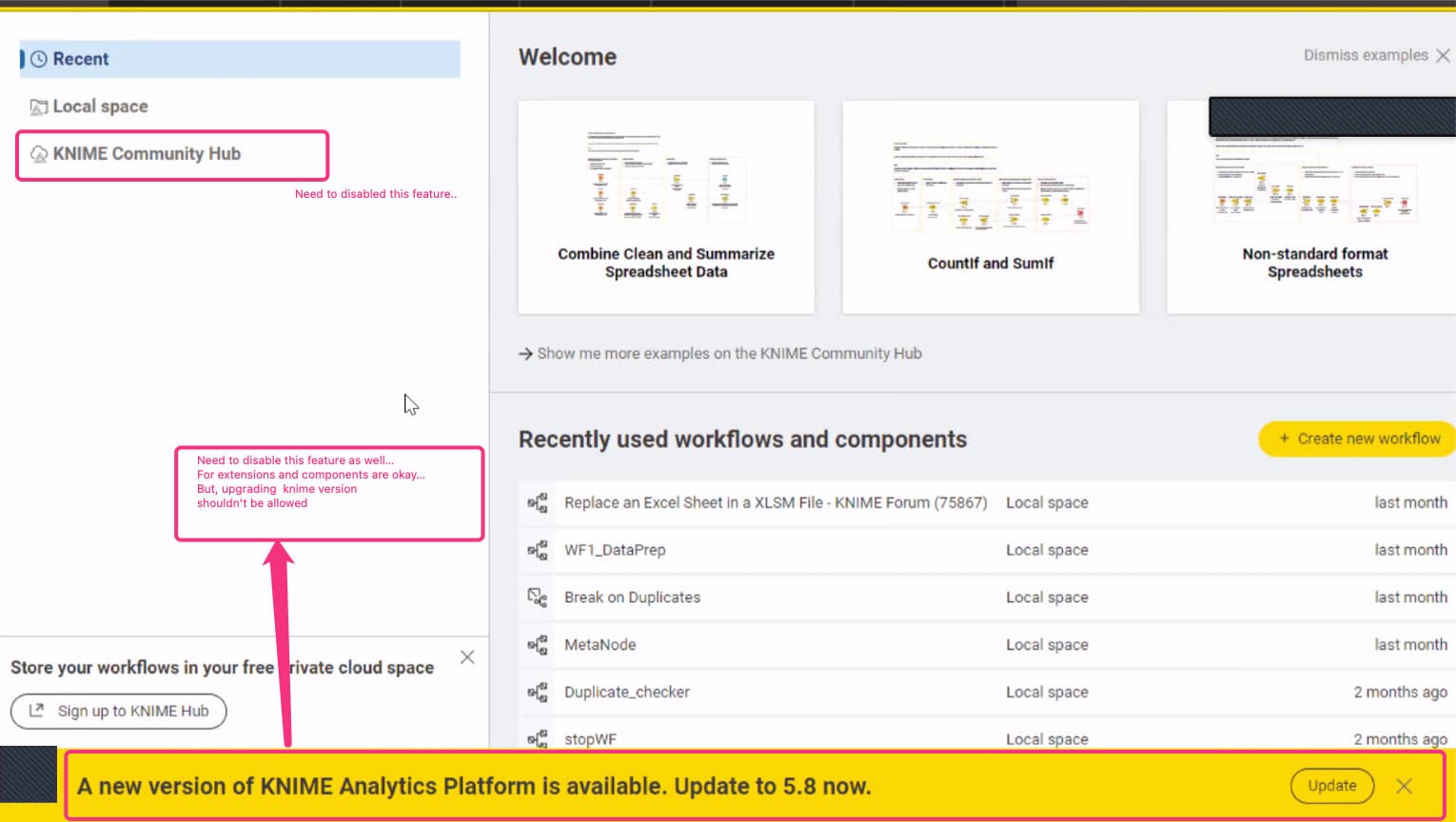Click the KNIME Community Hub cloud icon
1456x822 pixels.
tap(39, 154)
